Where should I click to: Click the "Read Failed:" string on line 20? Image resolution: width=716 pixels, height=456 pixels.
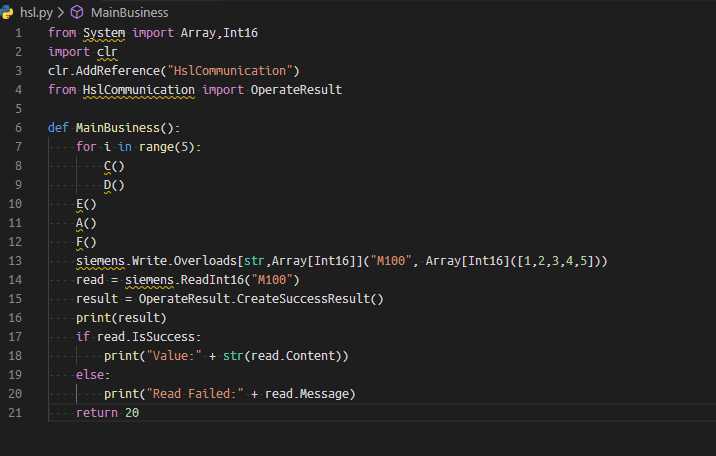[x=195, y=394]
